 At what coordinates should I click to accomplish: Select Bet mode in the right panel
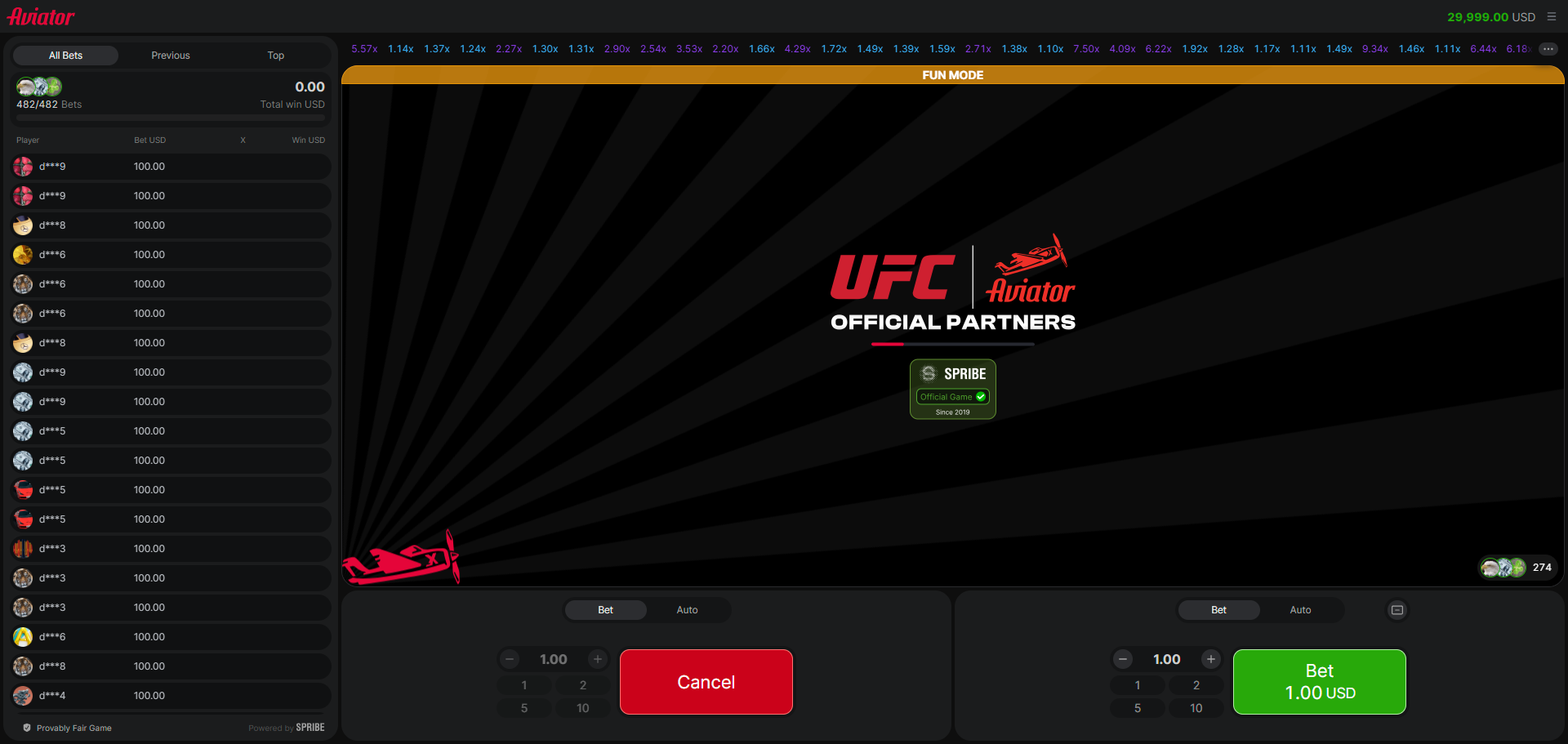[1218, 610]
